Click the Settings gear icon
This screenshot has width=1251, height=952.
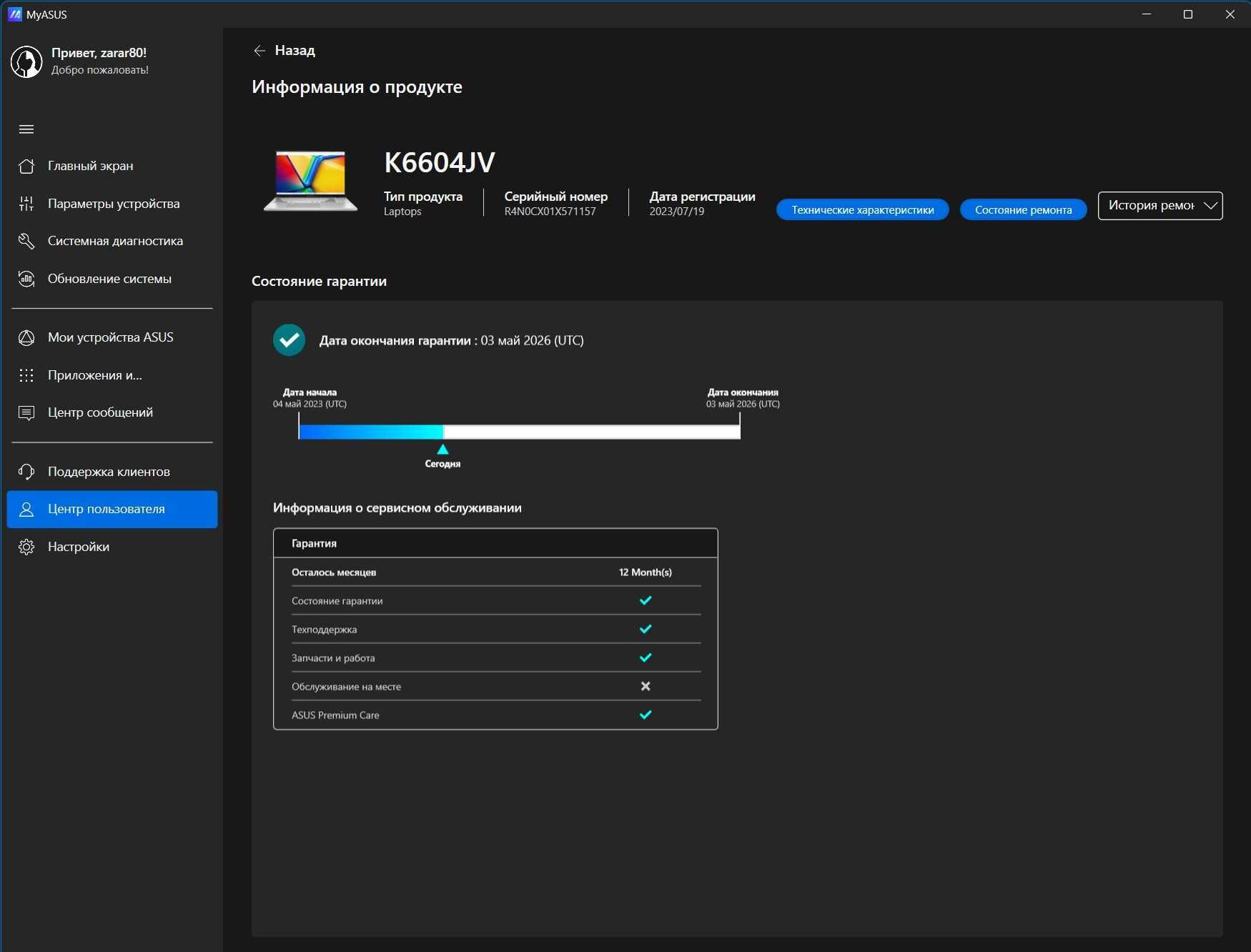26,547
